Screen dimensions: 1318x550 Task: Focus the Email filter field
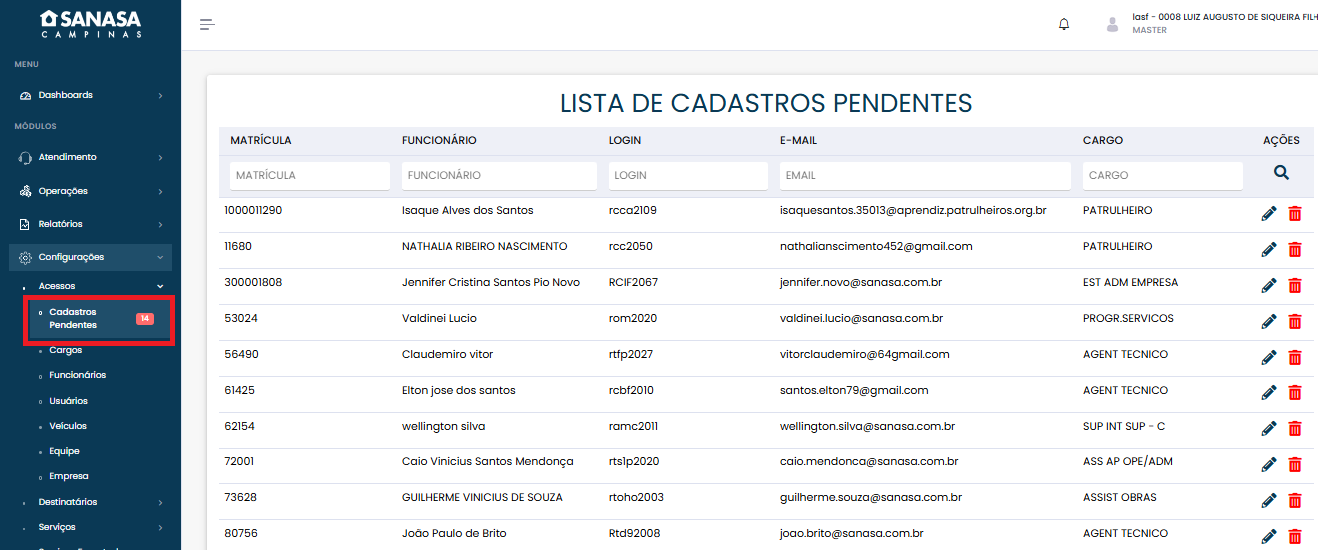pyautogui.click(x=924, y=175)
